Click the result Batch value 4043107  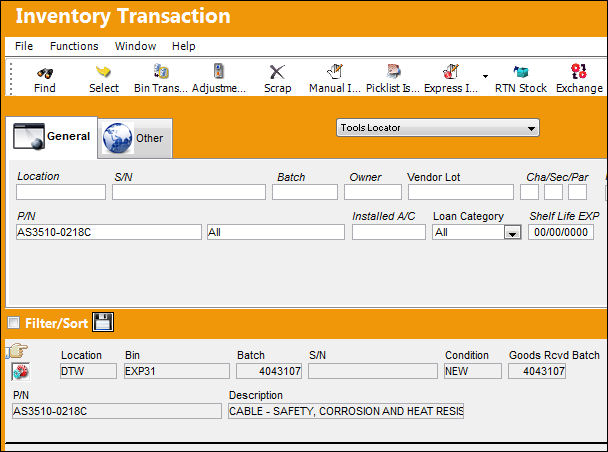pos(269,371)
